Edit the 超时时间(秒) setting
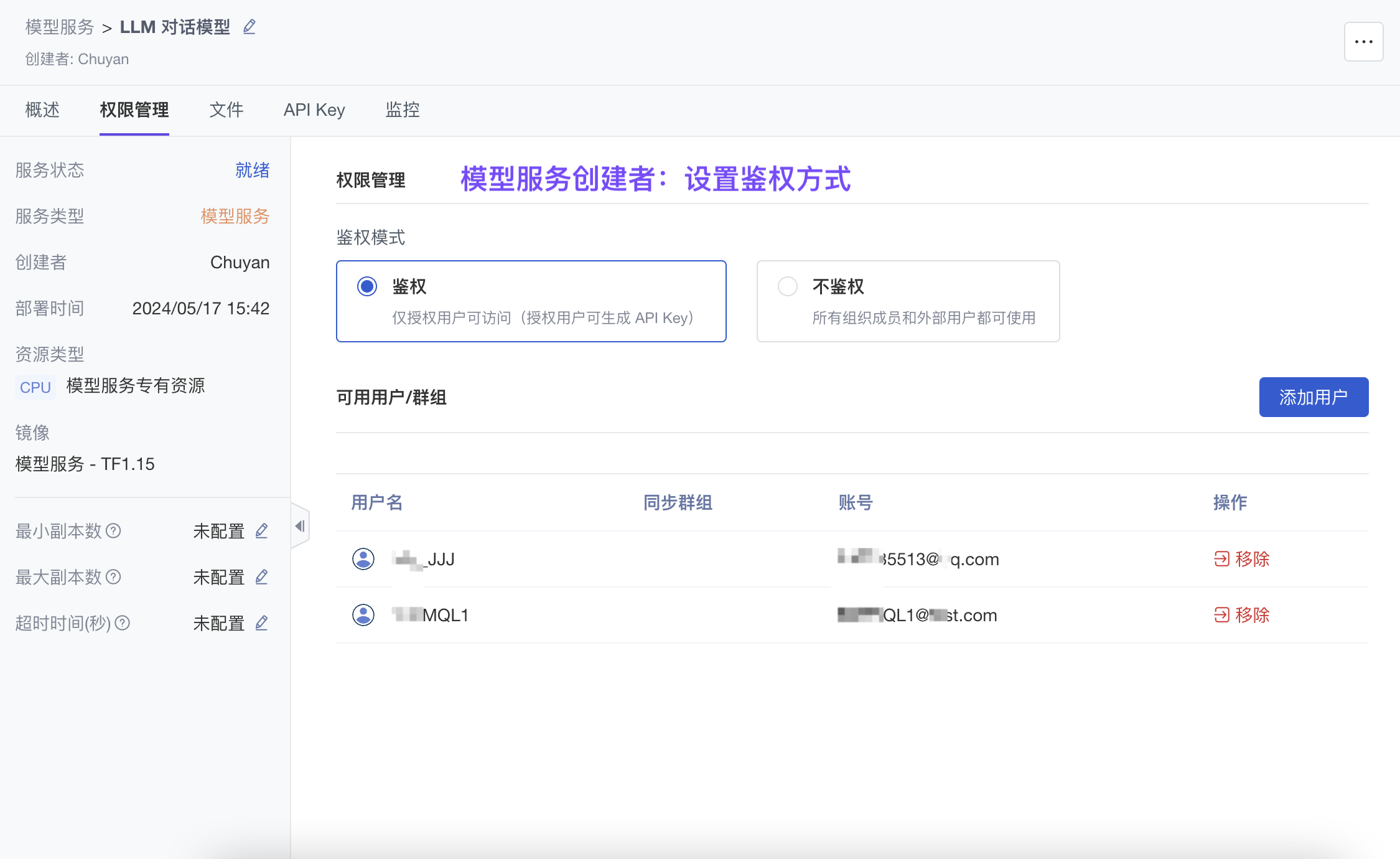This screenshot has height=859, width=1400. [261, 623]
